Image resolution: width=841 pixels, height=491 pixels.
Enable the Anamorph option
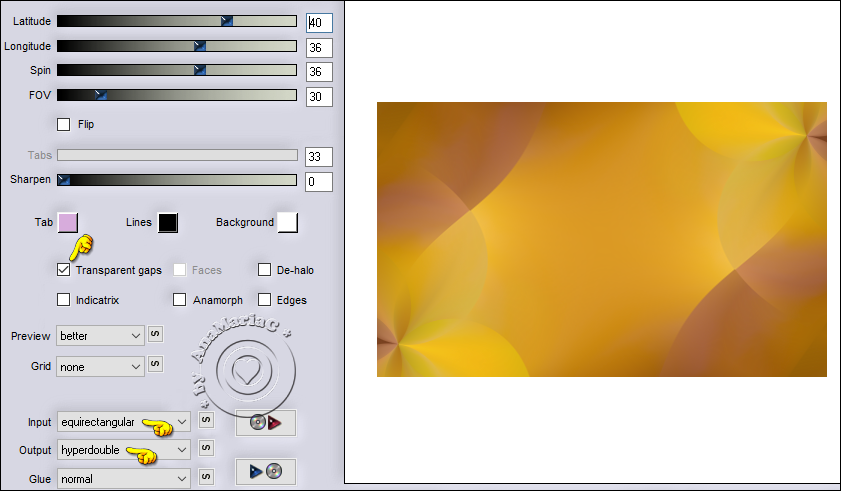[x=180, y=299]
